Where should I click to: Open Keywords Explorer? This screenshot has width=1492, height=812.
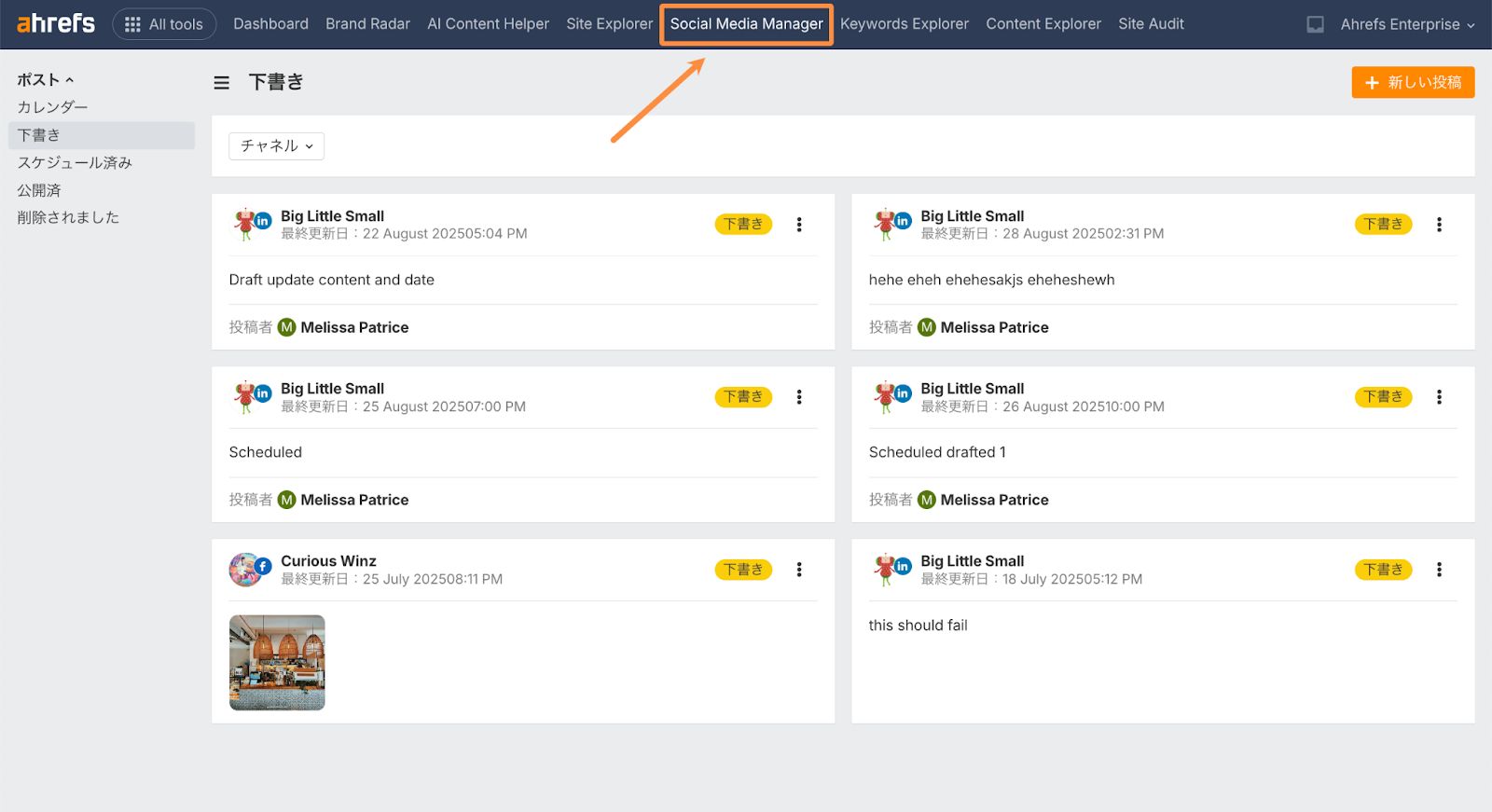pyautogui.click(x=904, y=24)
